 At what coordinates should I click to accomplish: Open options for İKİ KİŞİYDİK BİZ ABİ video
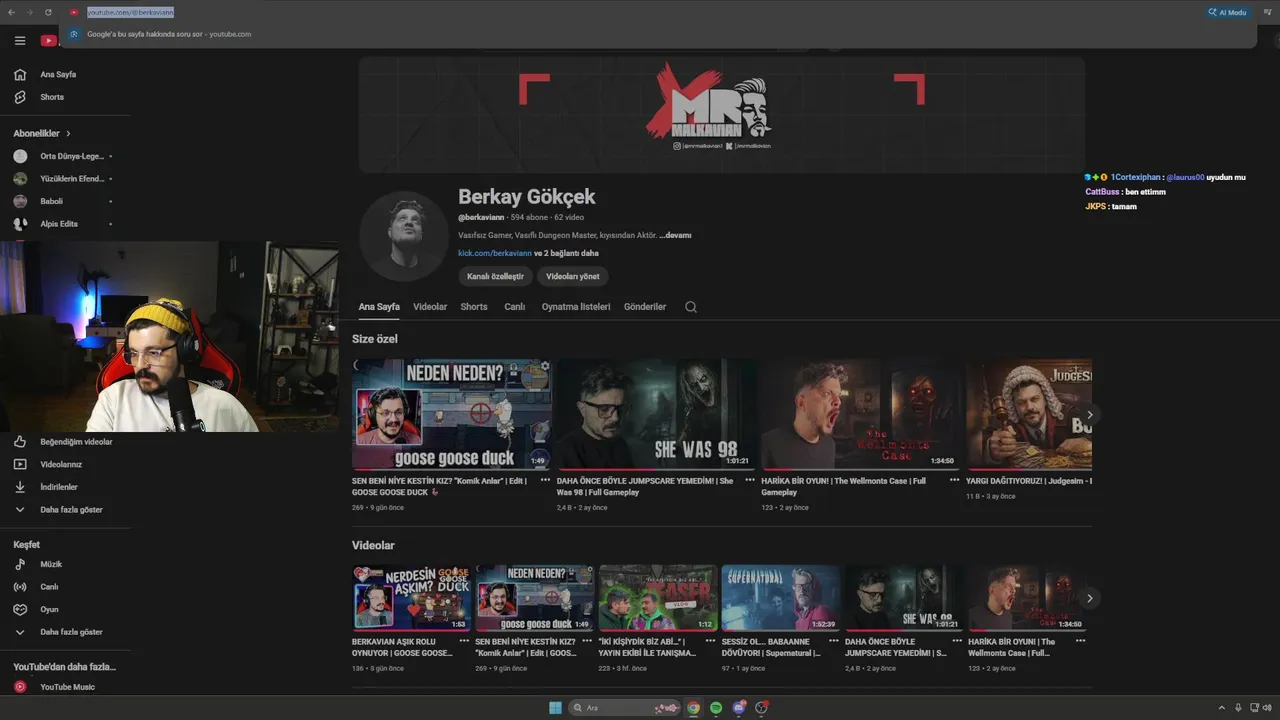point(710,641)
